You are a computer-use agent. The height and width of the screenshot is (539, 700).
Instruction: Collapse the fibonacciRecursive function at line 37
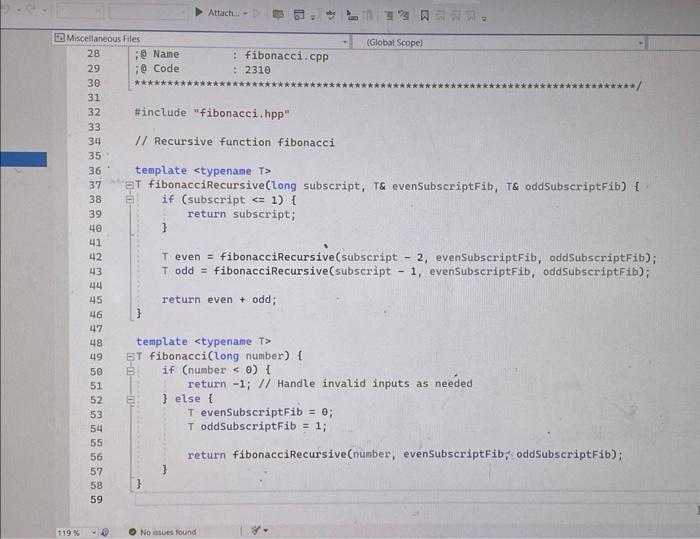point(129,185)
